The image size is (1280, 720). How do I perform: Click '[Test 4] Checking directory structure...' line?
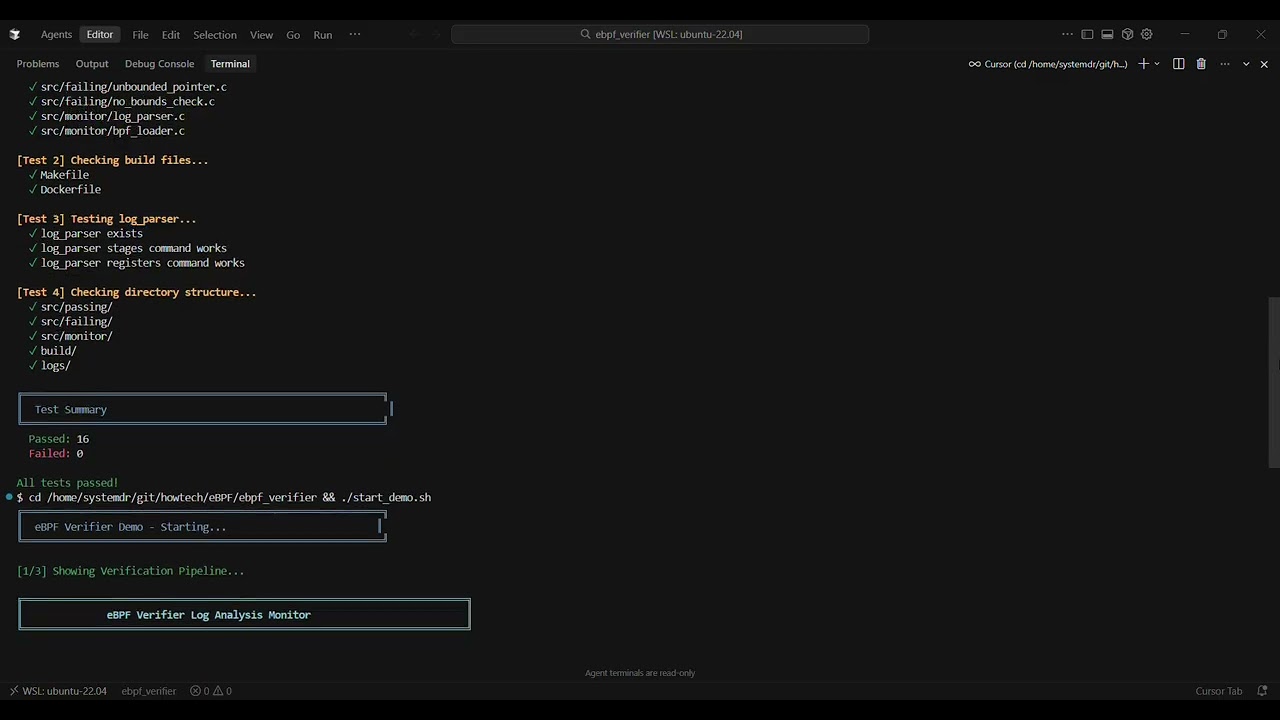point(136,292)
